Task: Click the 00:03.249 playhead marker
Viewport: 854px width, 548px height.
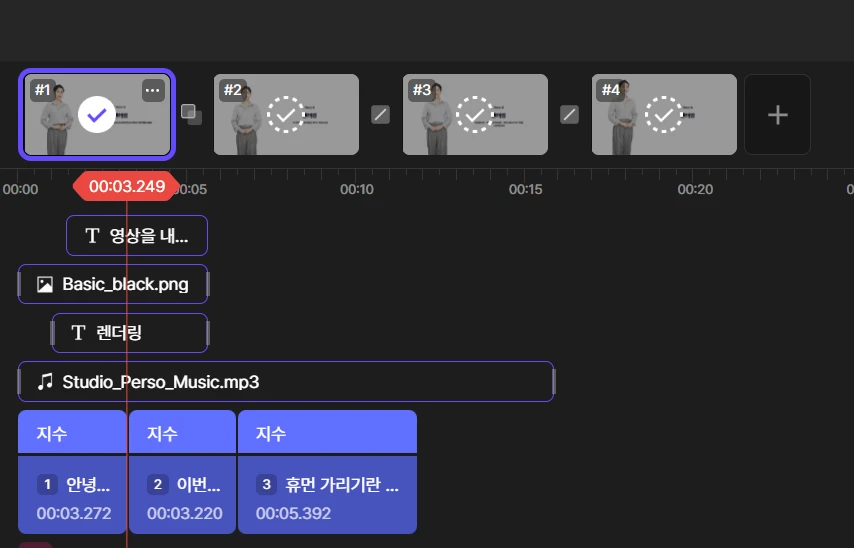Action: point(126,186)
